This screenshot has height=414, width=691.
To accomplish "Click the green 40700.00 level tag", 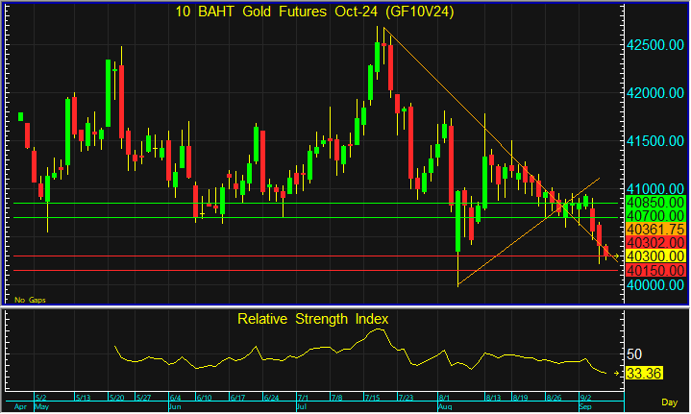I will click(x=655, y=216).
